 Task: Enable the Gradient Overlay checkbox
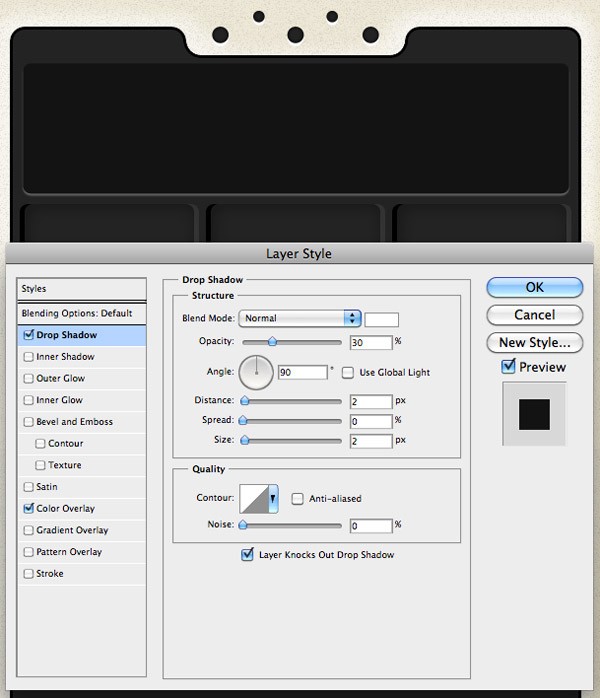[x=28, y=530]
